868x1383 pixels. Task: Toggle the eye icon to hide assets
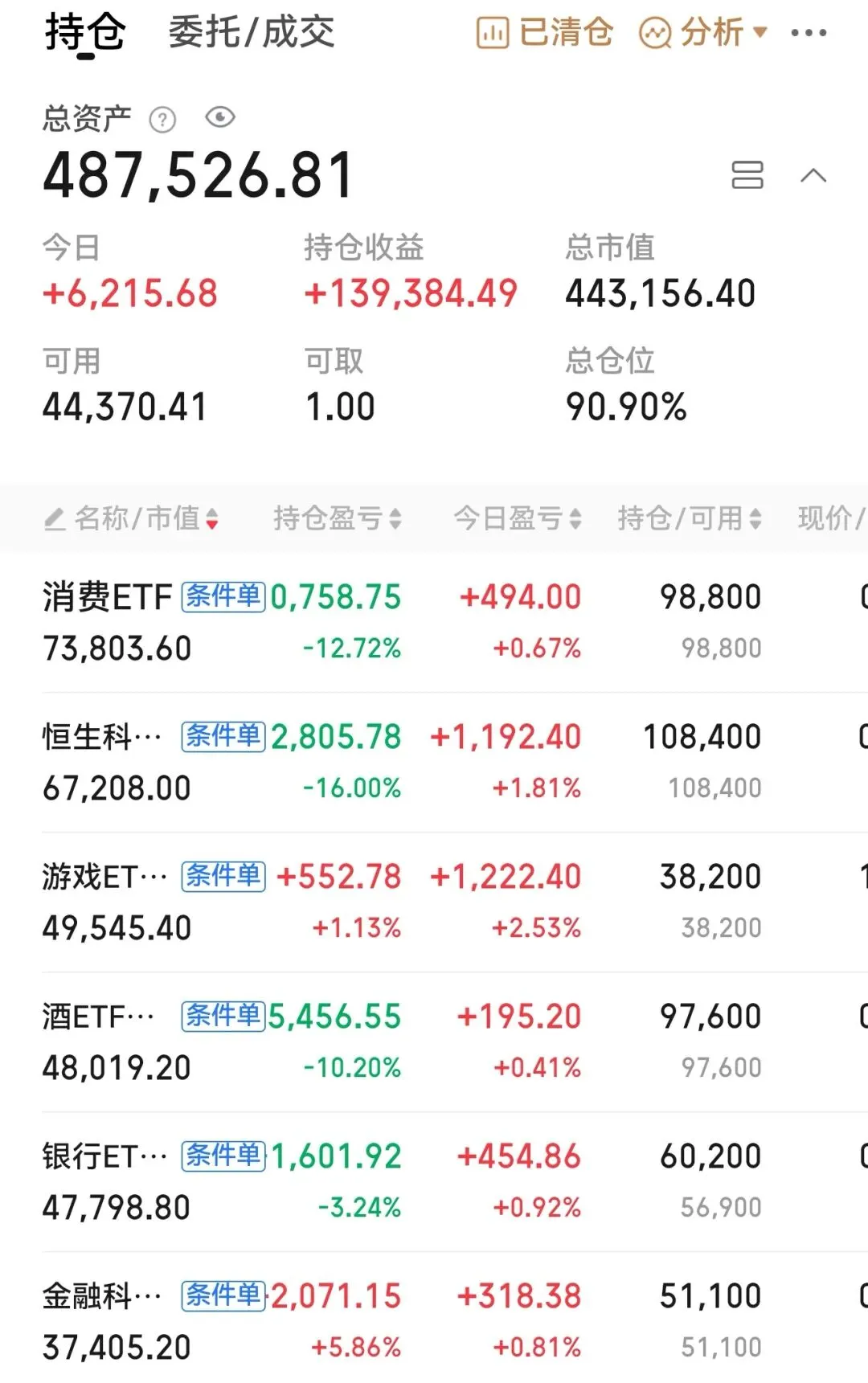pos(219,118)
